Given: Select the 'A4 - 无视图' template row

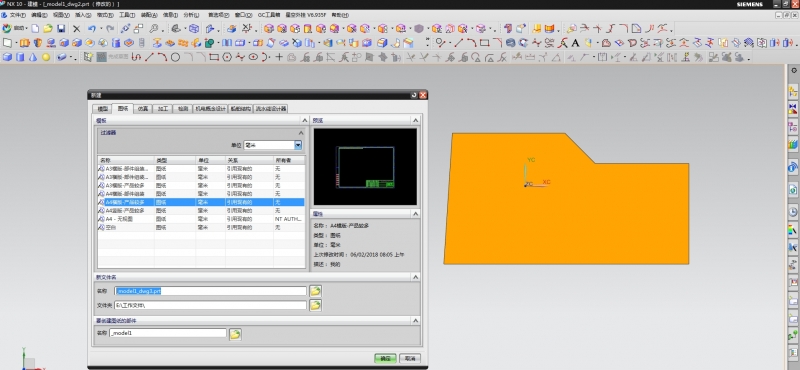Looking at the screenshot, I should 201,219.
